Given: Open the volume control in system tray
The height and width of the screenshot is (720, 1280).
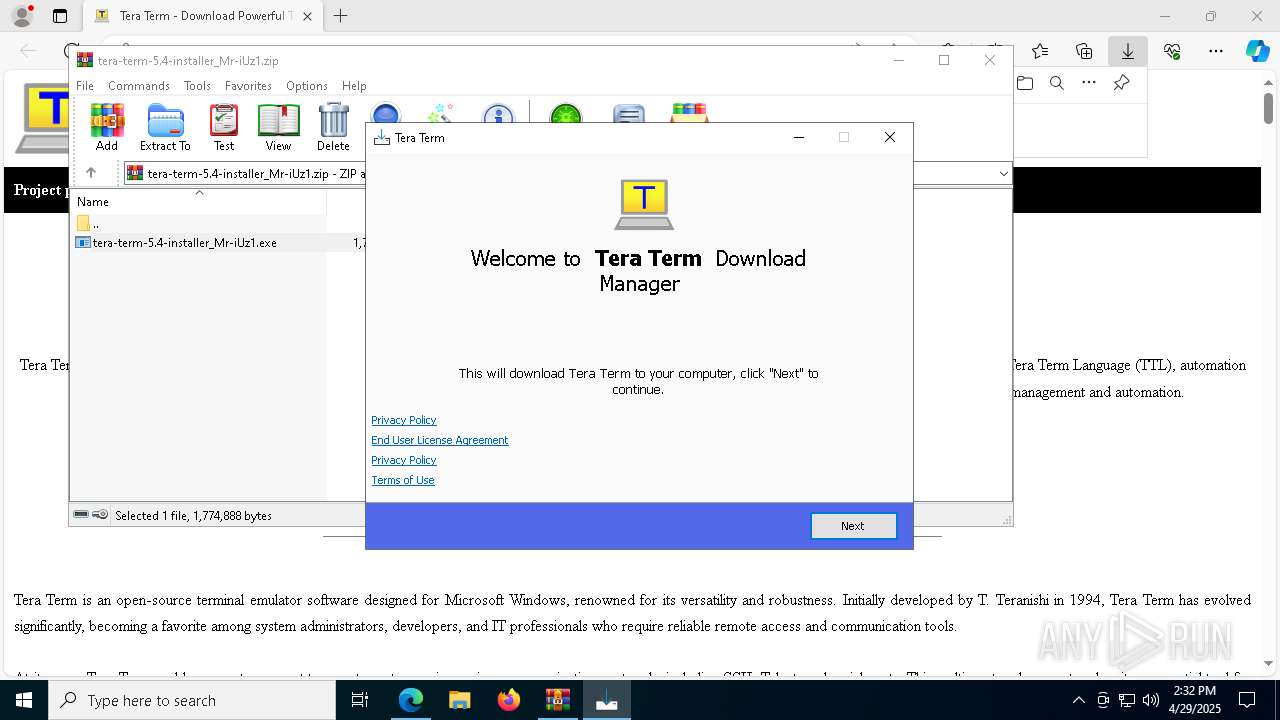Looking at the screenshot, I should (x=1150, y=700).
